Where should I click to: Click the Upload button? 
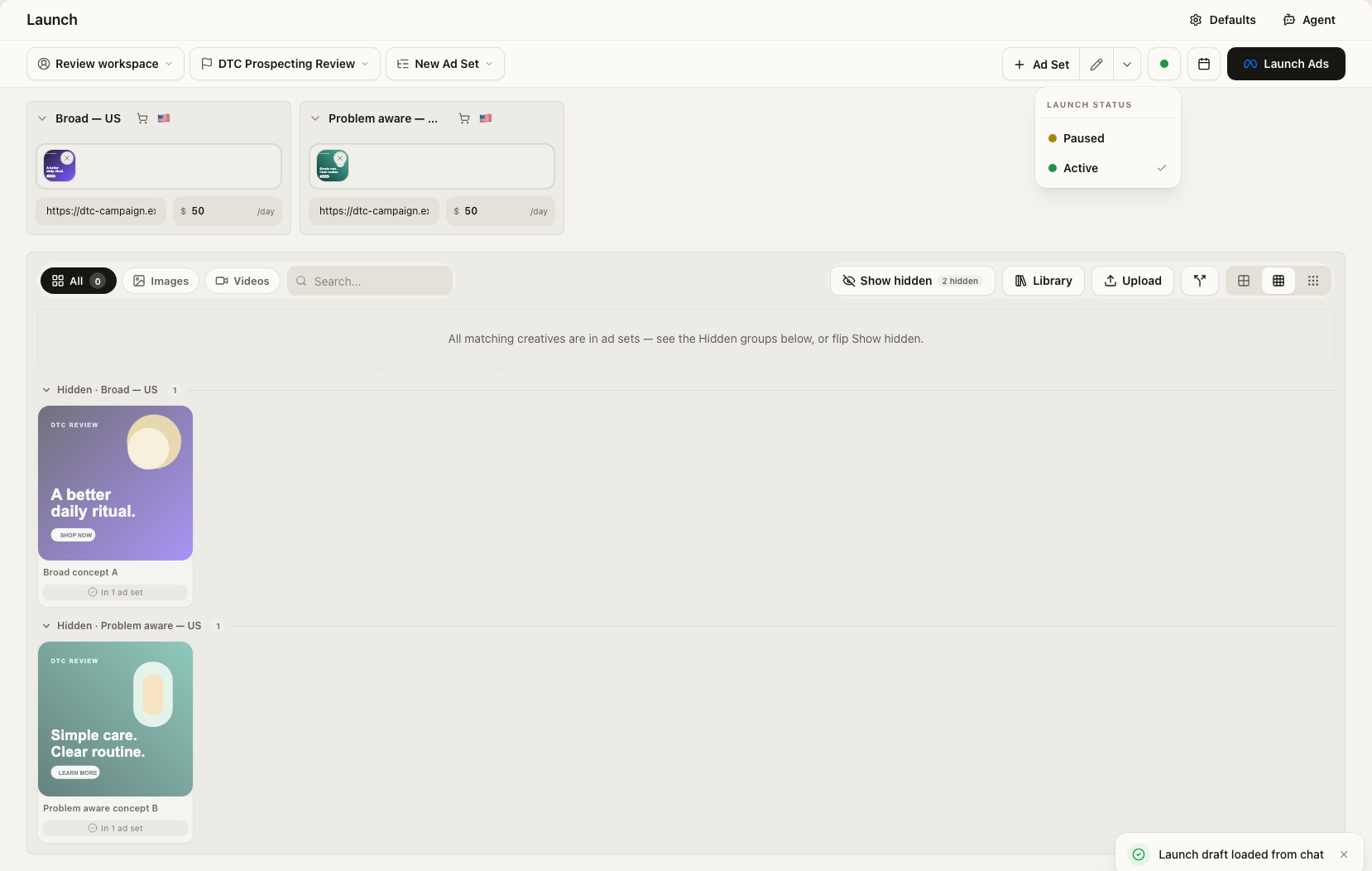tap(1133, 281)
